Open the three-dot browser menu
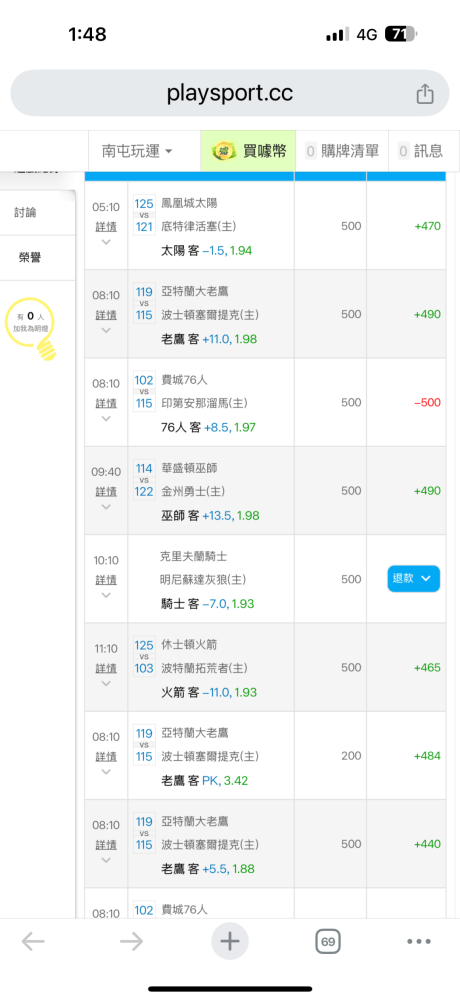The image size is (460, 1000). (419, 941)
